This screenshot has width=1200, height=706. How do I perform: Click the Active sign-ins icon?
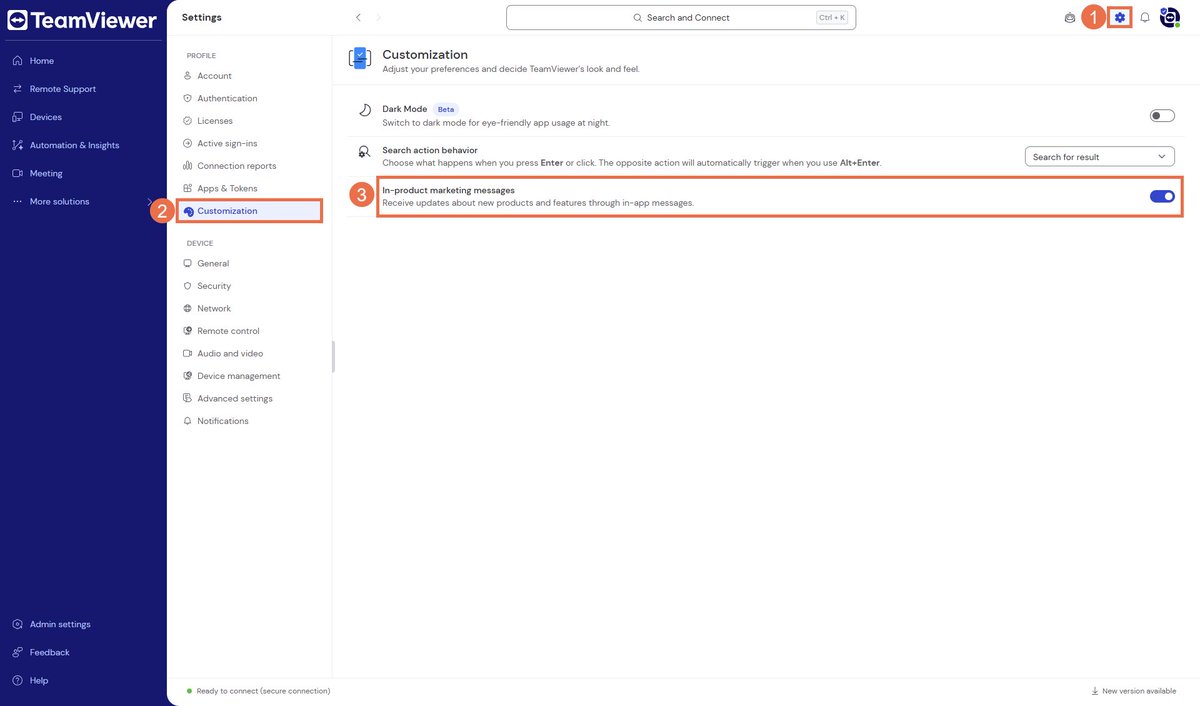[x=188, y=143]
